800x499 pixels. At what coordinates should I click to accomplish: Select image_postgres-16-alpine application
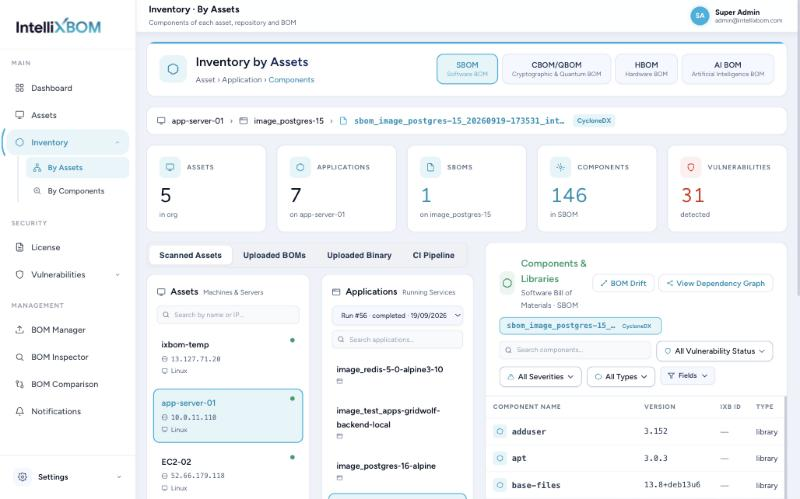[x=397, y=471]
